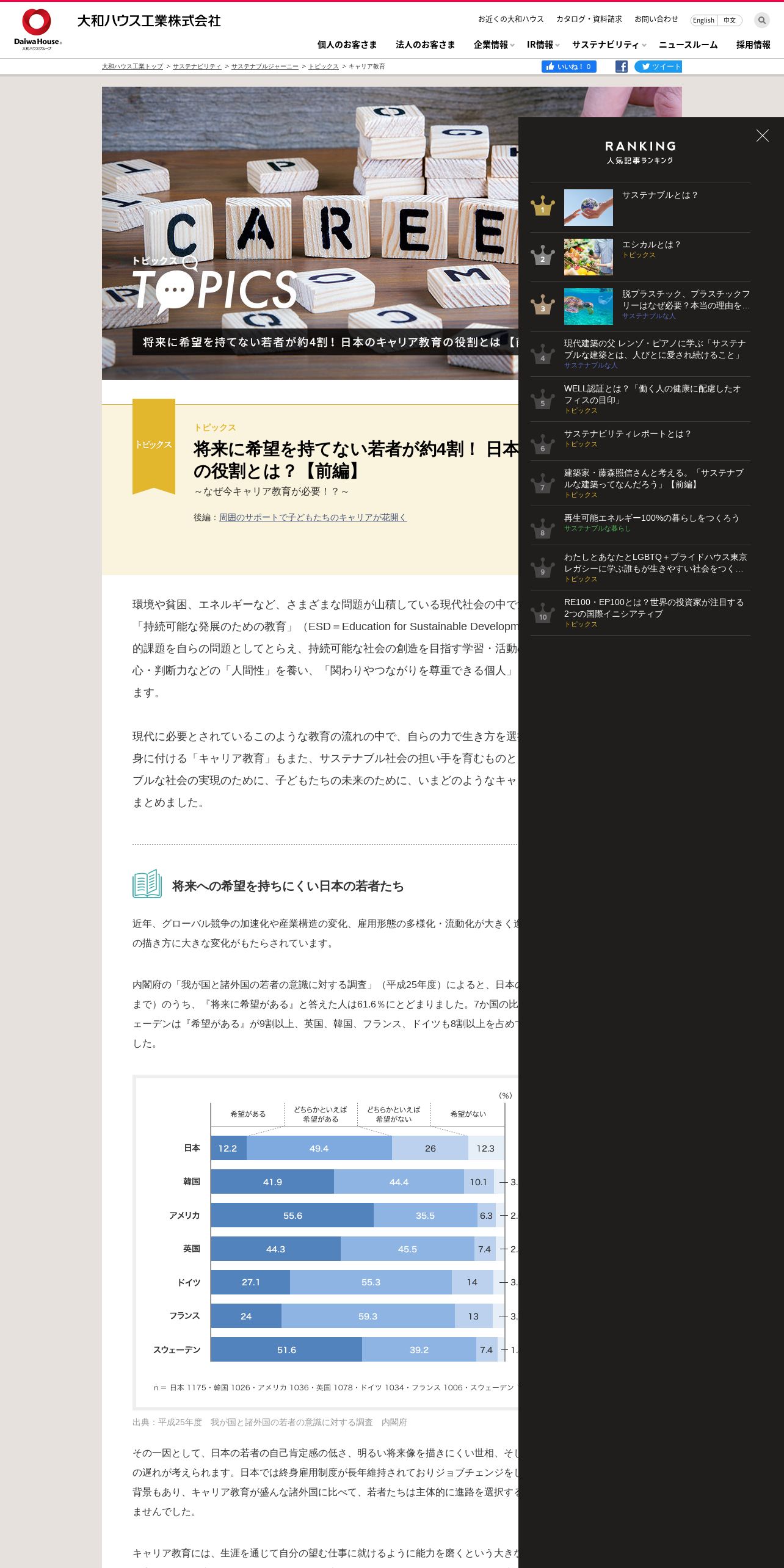784x1568 pixels.
Task: Click the rank 6 crown icon
Action: pyautogui.click(x=542, y=445)
